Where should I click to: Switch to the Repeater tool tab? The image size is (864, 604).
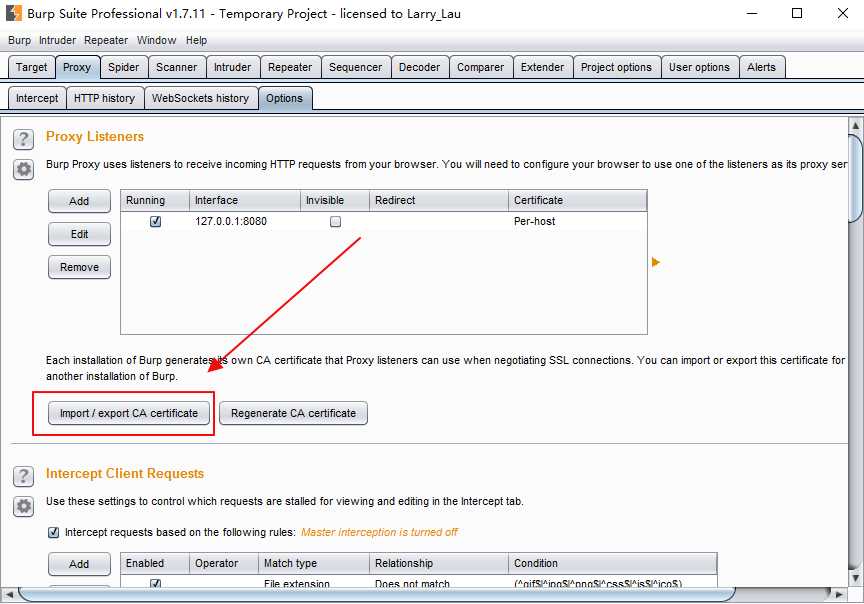pyautogui.click(x=290, y=67)
